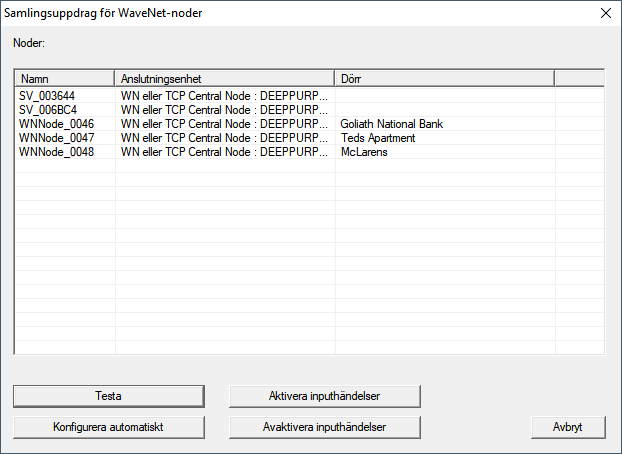Select the McLarens door cell
Image resolution: width=622 pixels, height=454 pixels.
[364, 152]
